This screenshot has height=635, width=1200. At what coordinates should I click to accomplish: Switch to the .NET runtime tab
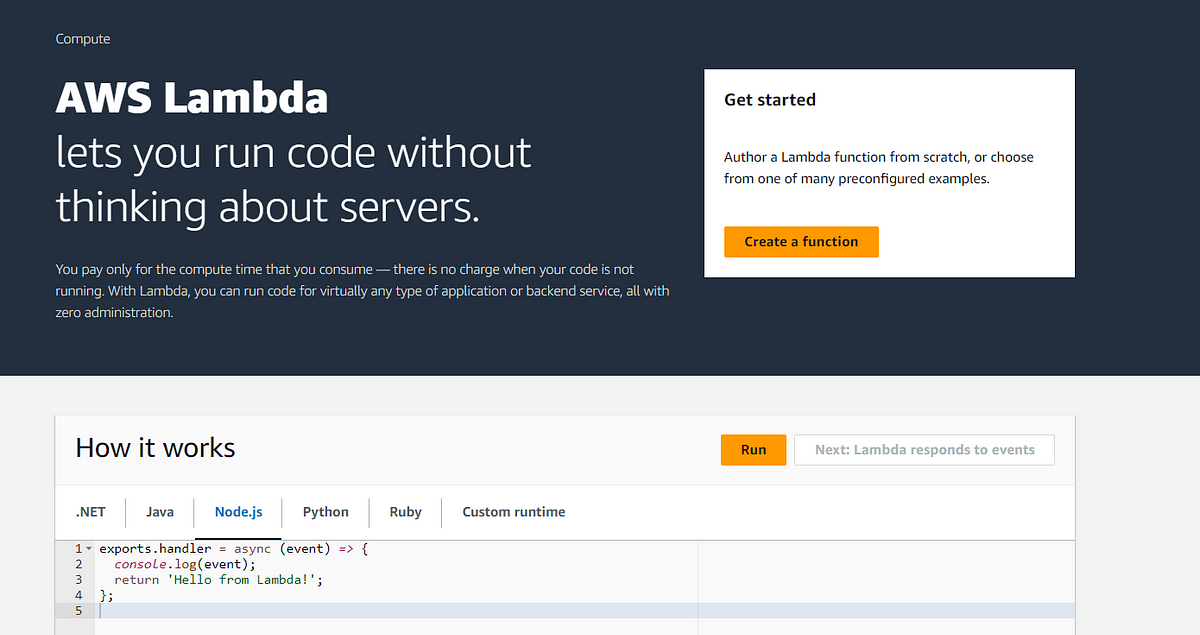click(90, 512)
